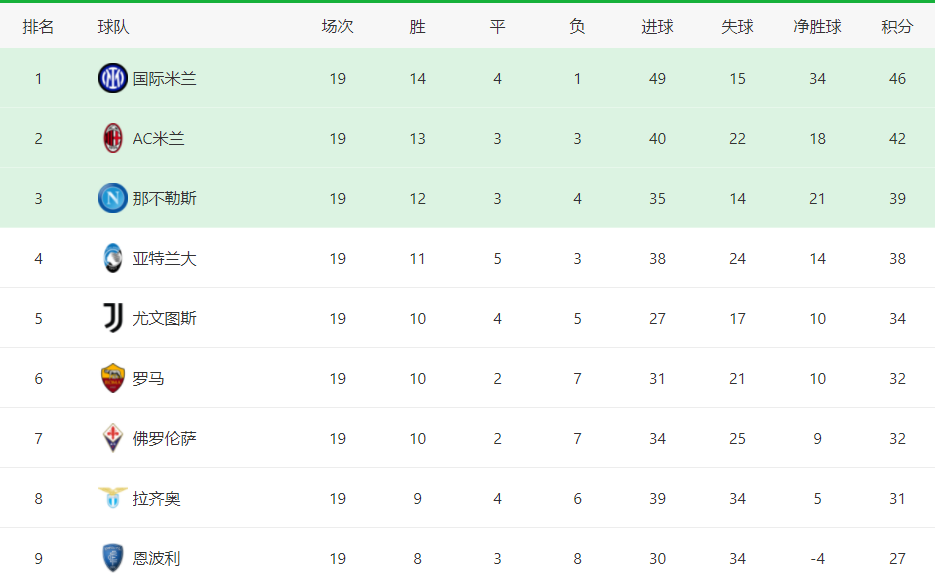Viewport: 935px width, 580px height.
Task: Click the 场次 column header
Action: coord(338,26)
